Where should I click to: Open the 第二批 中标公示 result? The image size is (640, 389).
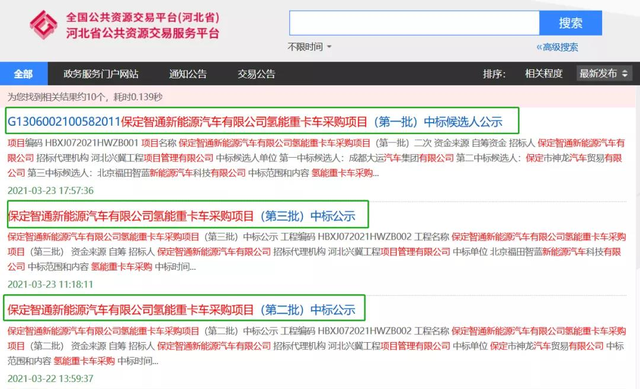[181, 310]
